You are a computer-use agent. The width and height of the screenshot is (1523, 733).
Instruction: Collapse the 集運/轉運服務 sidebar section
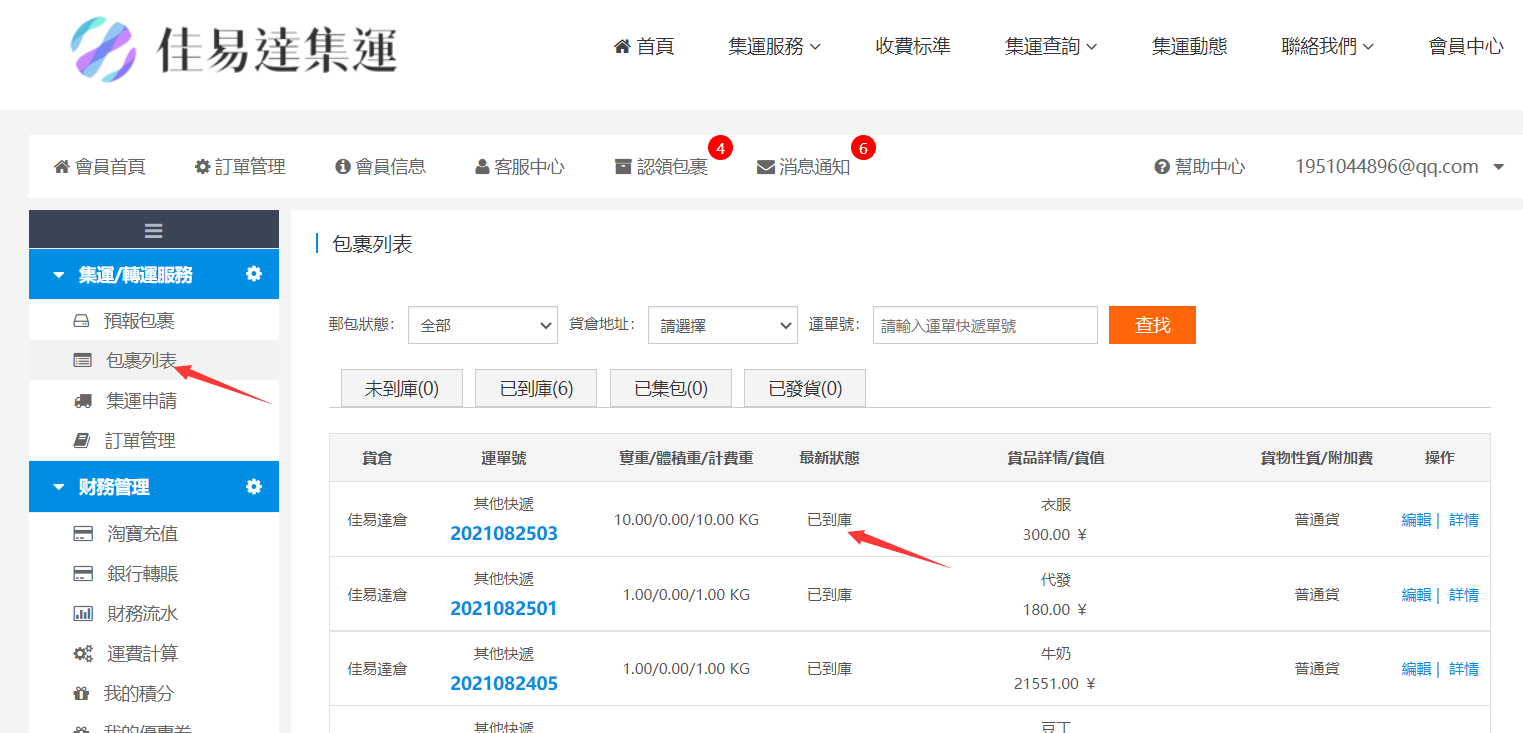click(x=58, y=275)
